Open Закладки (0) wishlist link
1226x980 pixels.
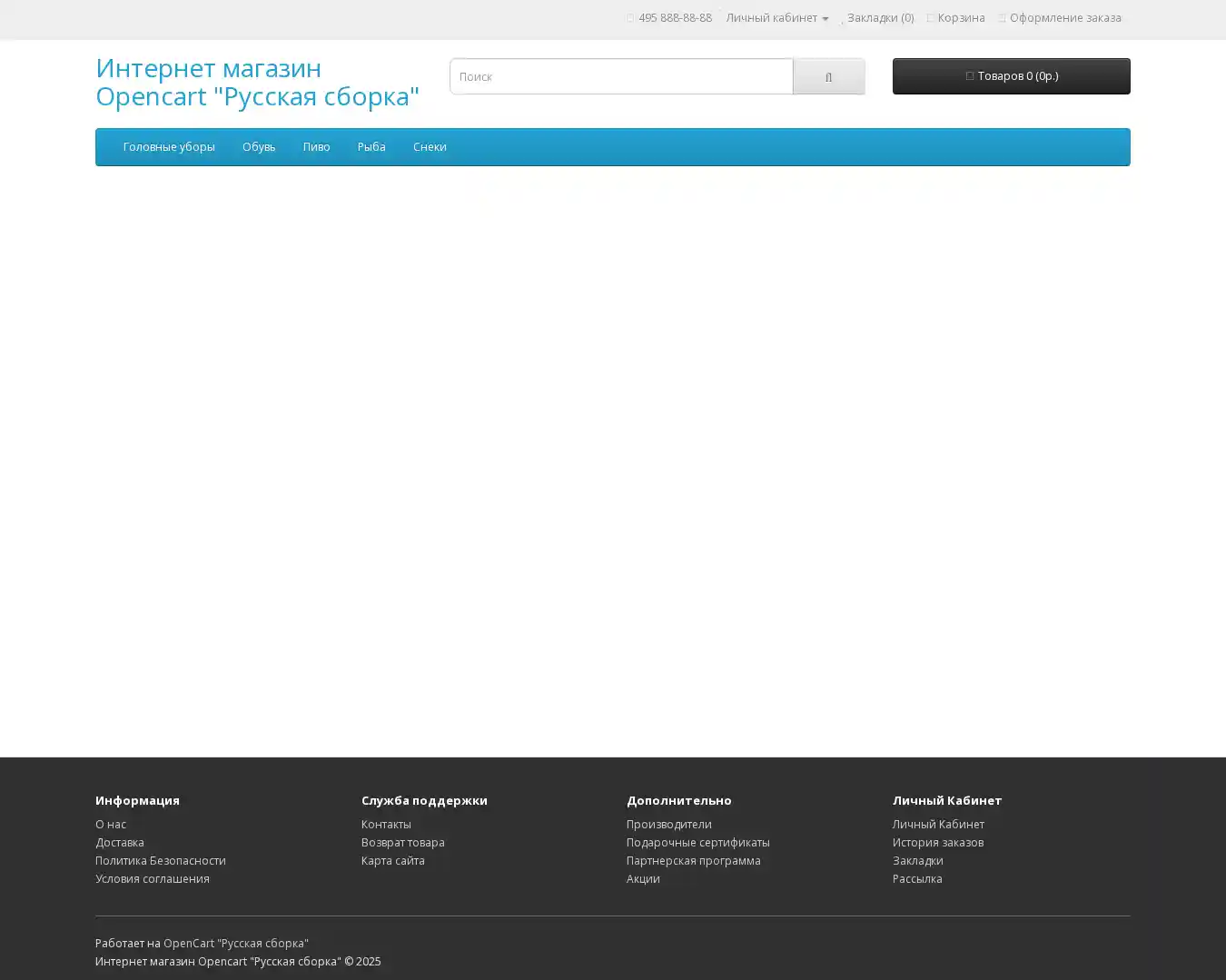click(x=879, y=18)
